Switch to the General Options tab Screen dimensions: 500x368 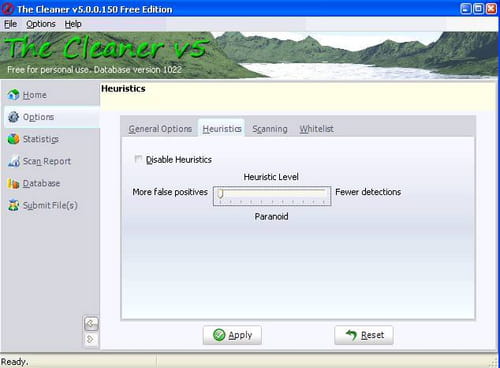coord(160,129)
